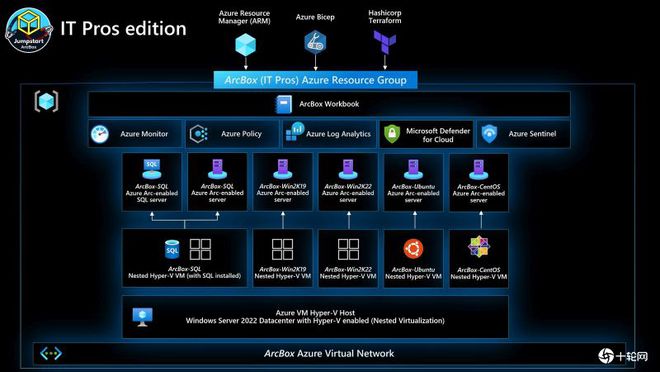Select the Hashicorp Terraform icon
Viewport: 660px width, 372px height.
pos(385,42)
